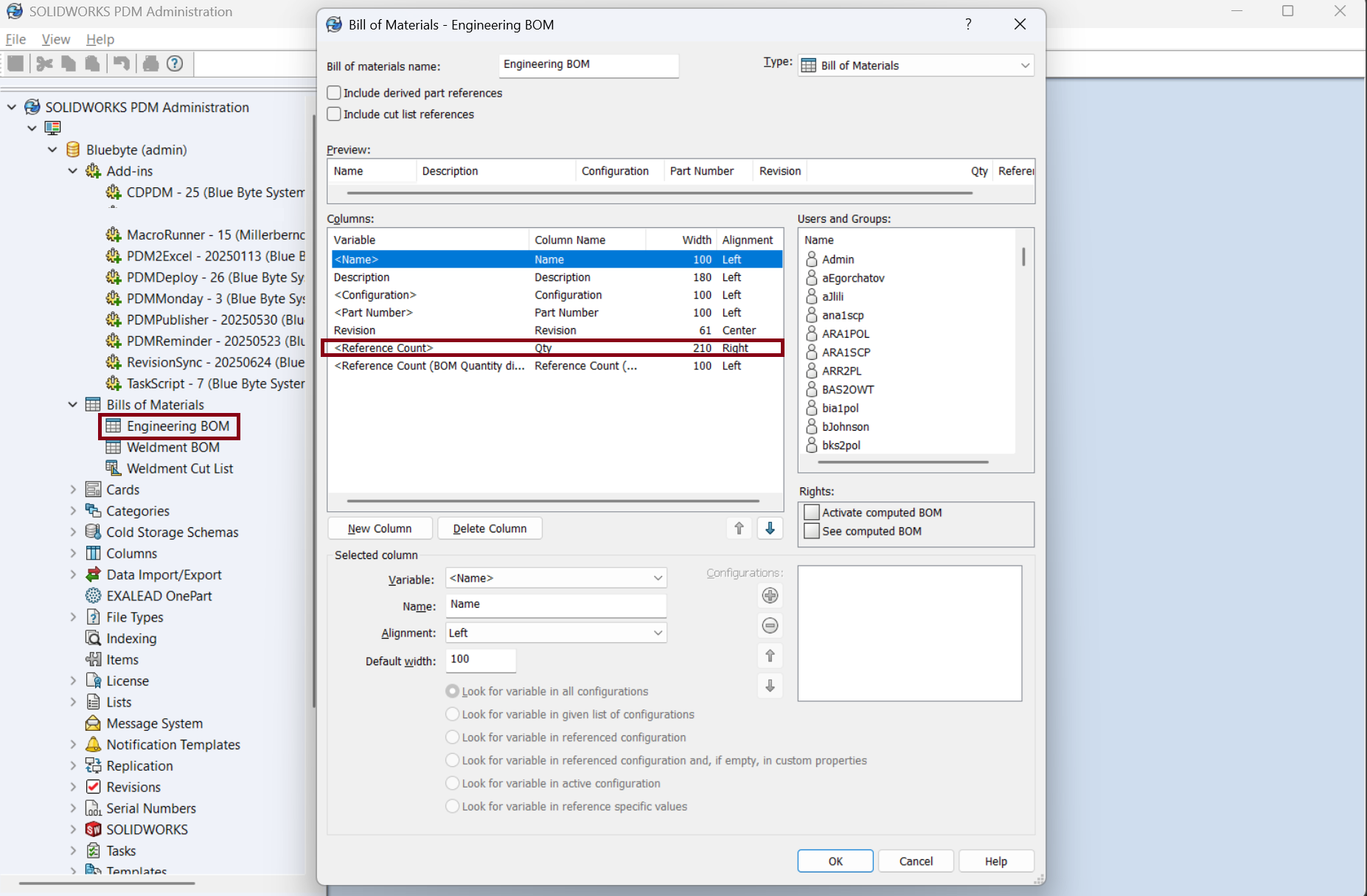Open the View menu
This screenshot has width=1367, height=896.
point(56,39)
